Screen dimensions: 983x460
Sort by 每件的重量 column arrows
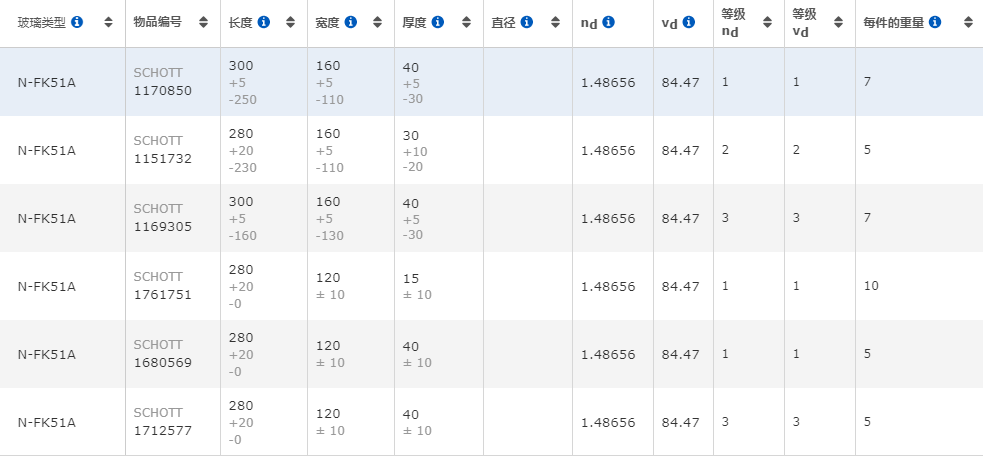[968, 23]
